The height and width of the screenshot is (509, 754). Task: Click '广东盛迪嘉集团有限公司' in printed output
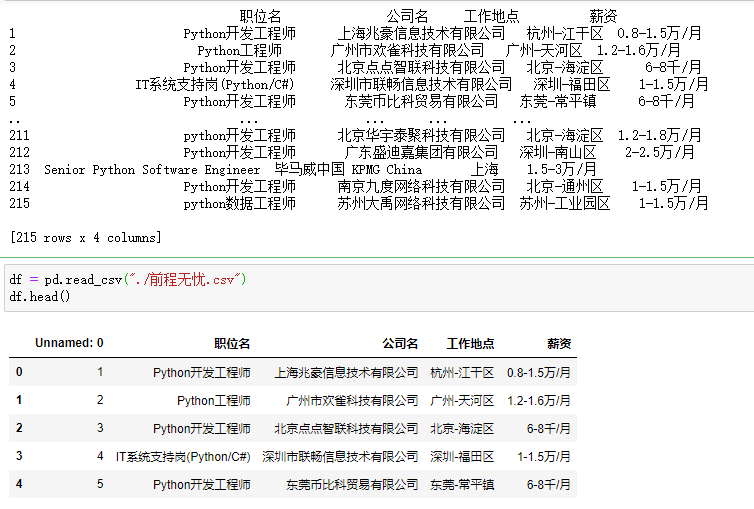421,152
